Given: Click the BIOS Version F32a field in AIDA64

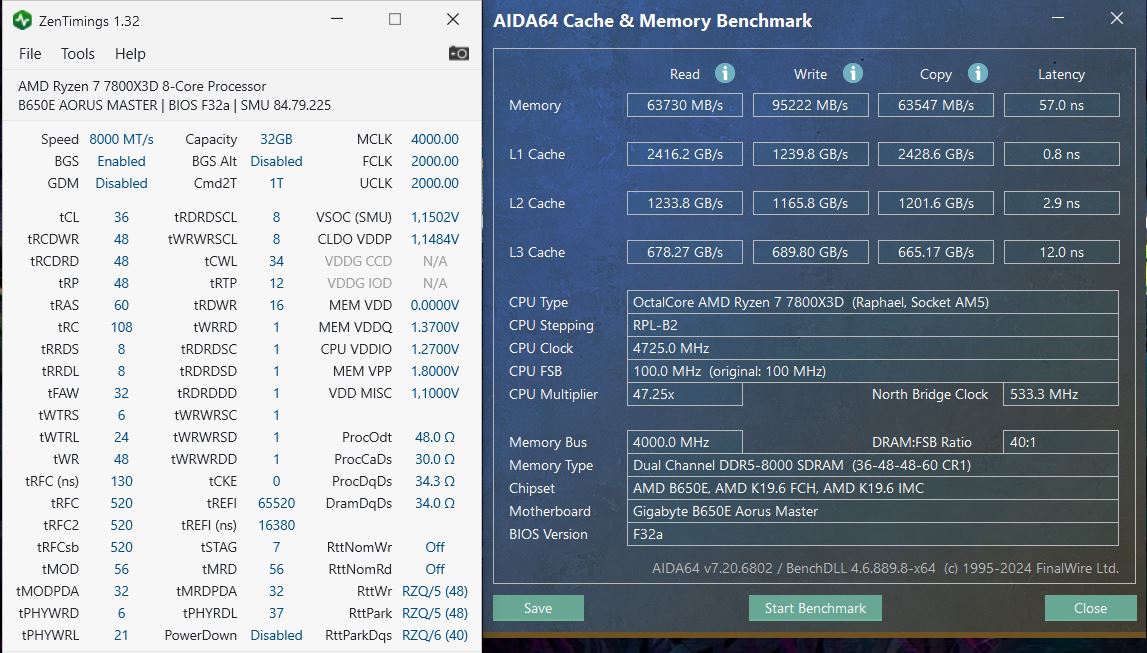Looking at the screenshot, I should [x=873, y=534].
